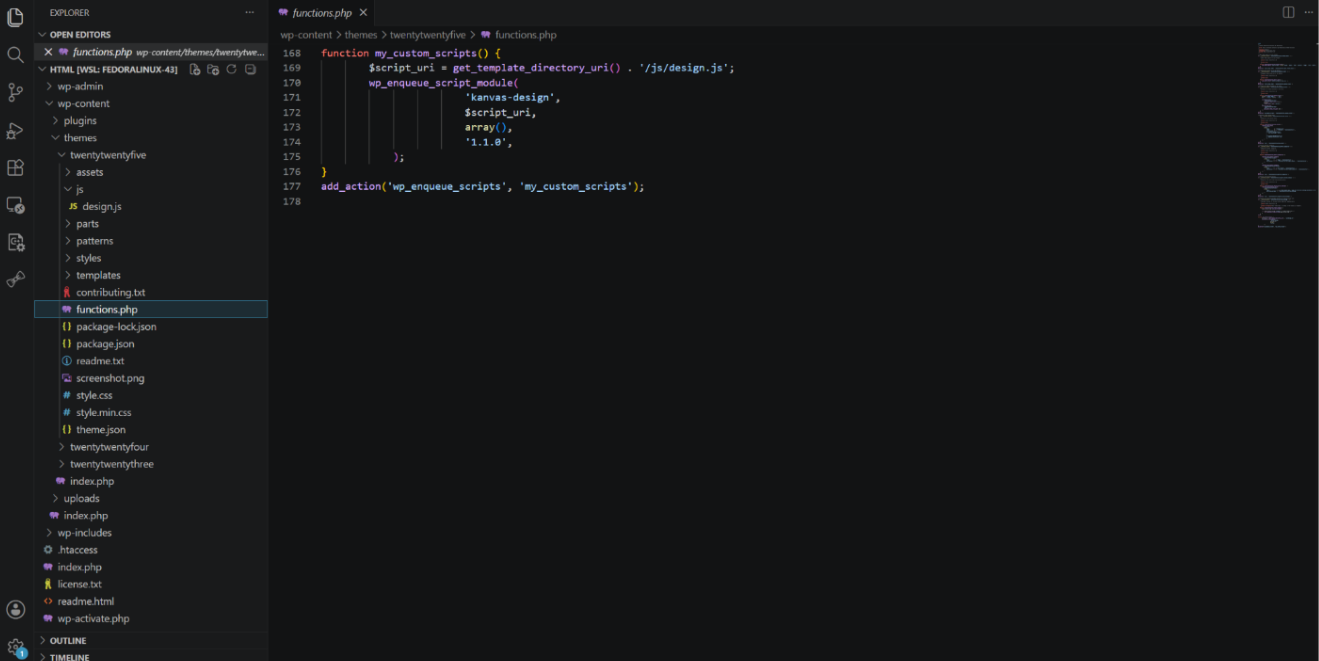Viewport: 1319px width, 661px height.
Task: Click twentytwentyfive in the editor breadcrumb
Action: tap(428, 35)
